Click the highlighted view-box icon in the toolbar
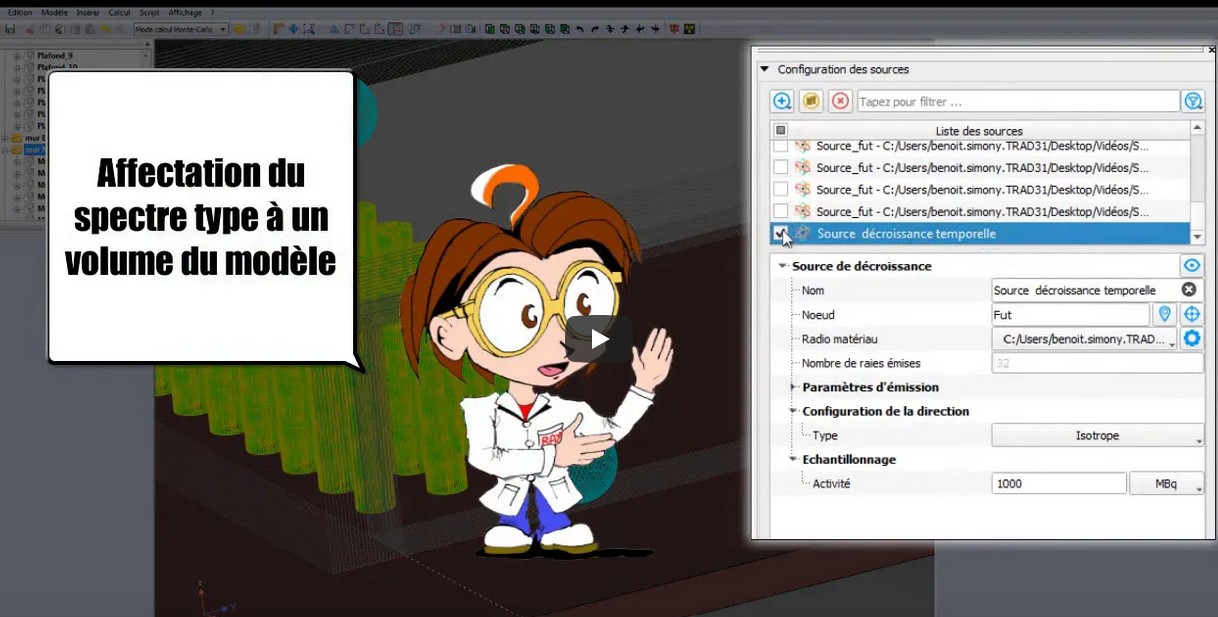The width and height of the screenshot is (1218, 617). 396,29
